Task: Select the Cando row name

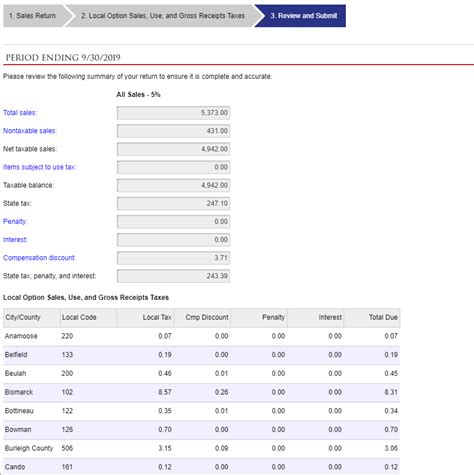Action: [15, 467]
